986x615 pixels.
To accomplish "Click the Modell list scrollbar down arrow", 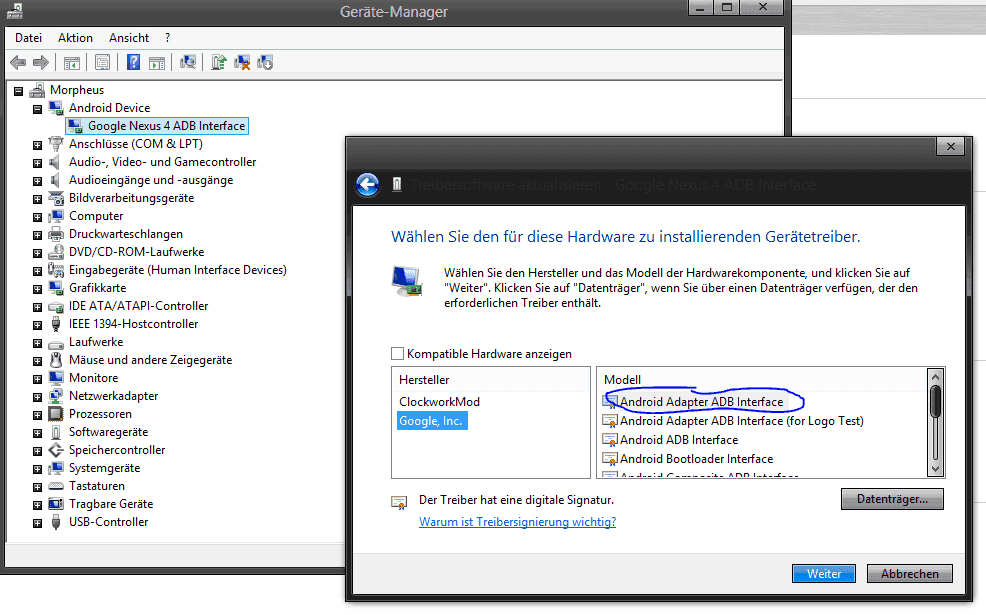I will pyautogui.click(x=935, y=468).
